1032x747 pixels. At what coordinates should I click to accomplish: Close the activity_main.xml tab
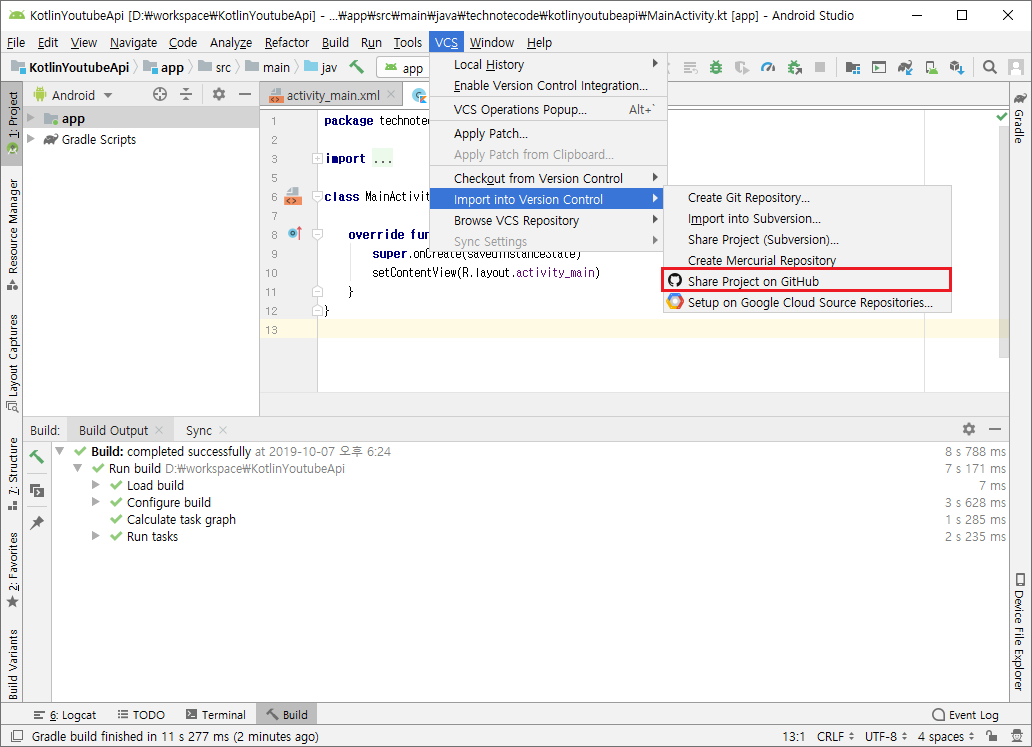(391, 95)
